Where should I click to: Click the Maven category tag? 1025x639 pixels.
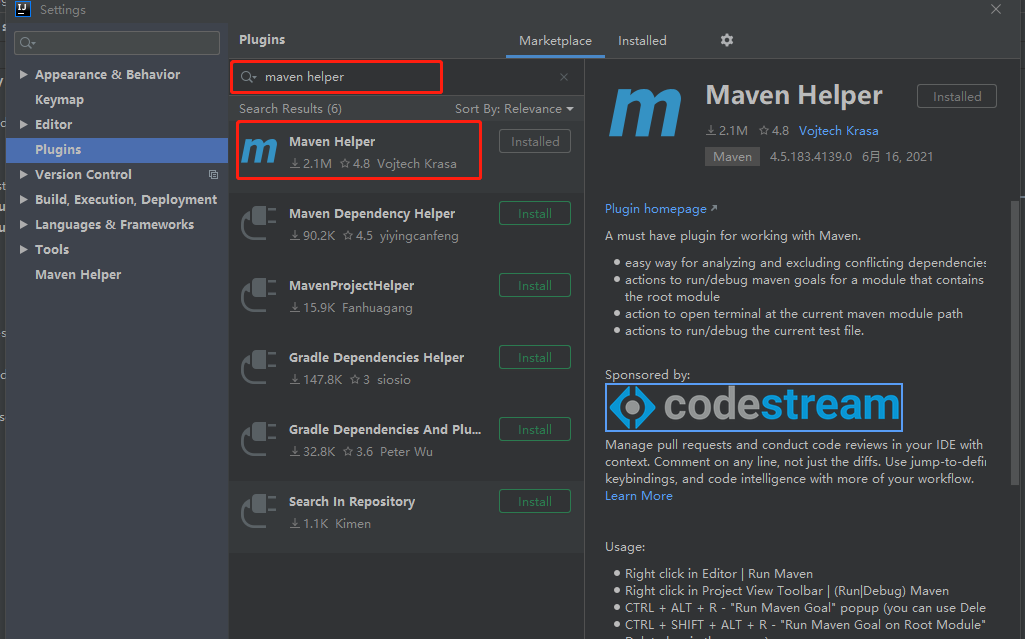click(732, 157)
